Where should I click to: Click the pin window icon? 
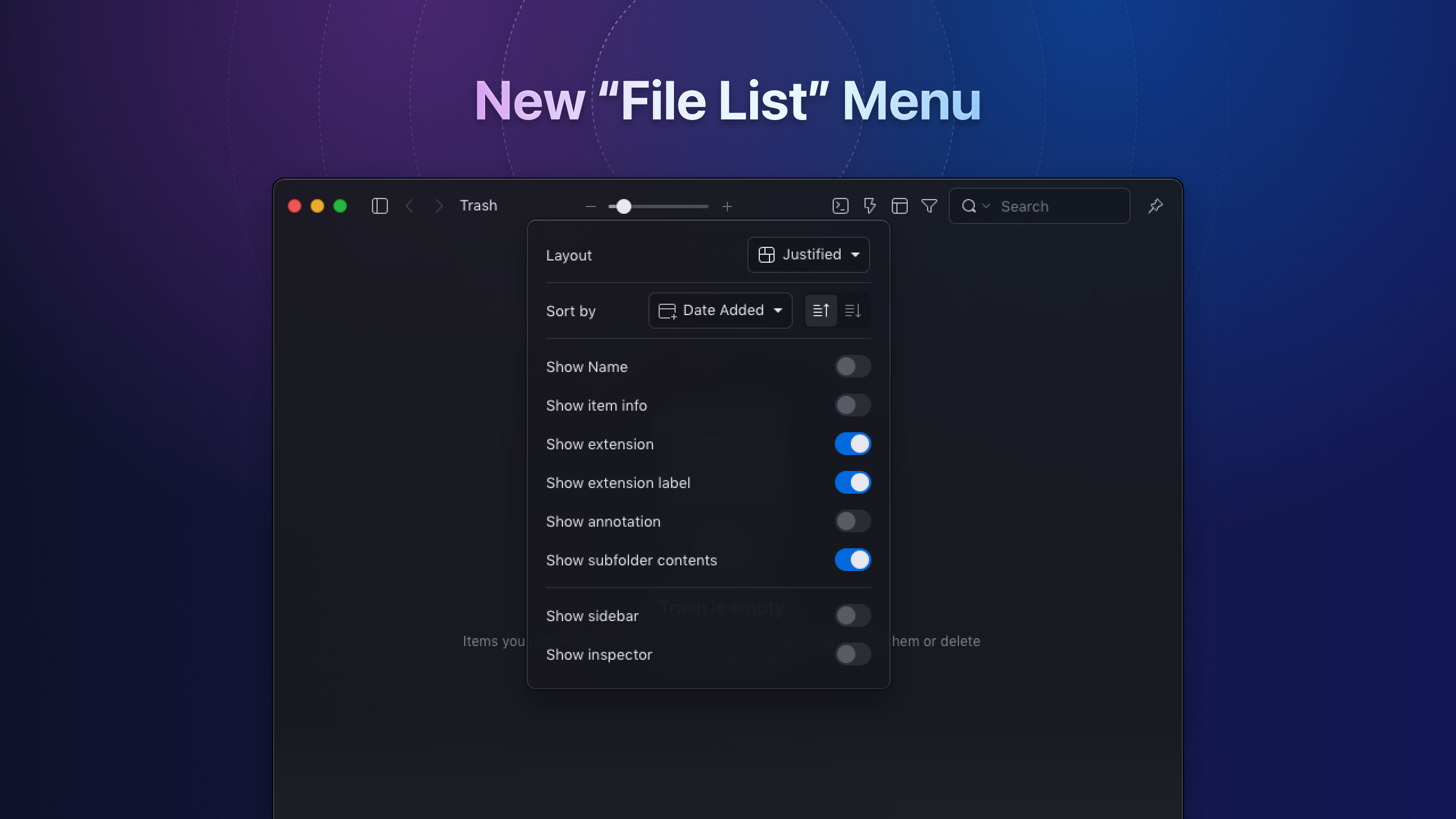tap(1155, 206)
